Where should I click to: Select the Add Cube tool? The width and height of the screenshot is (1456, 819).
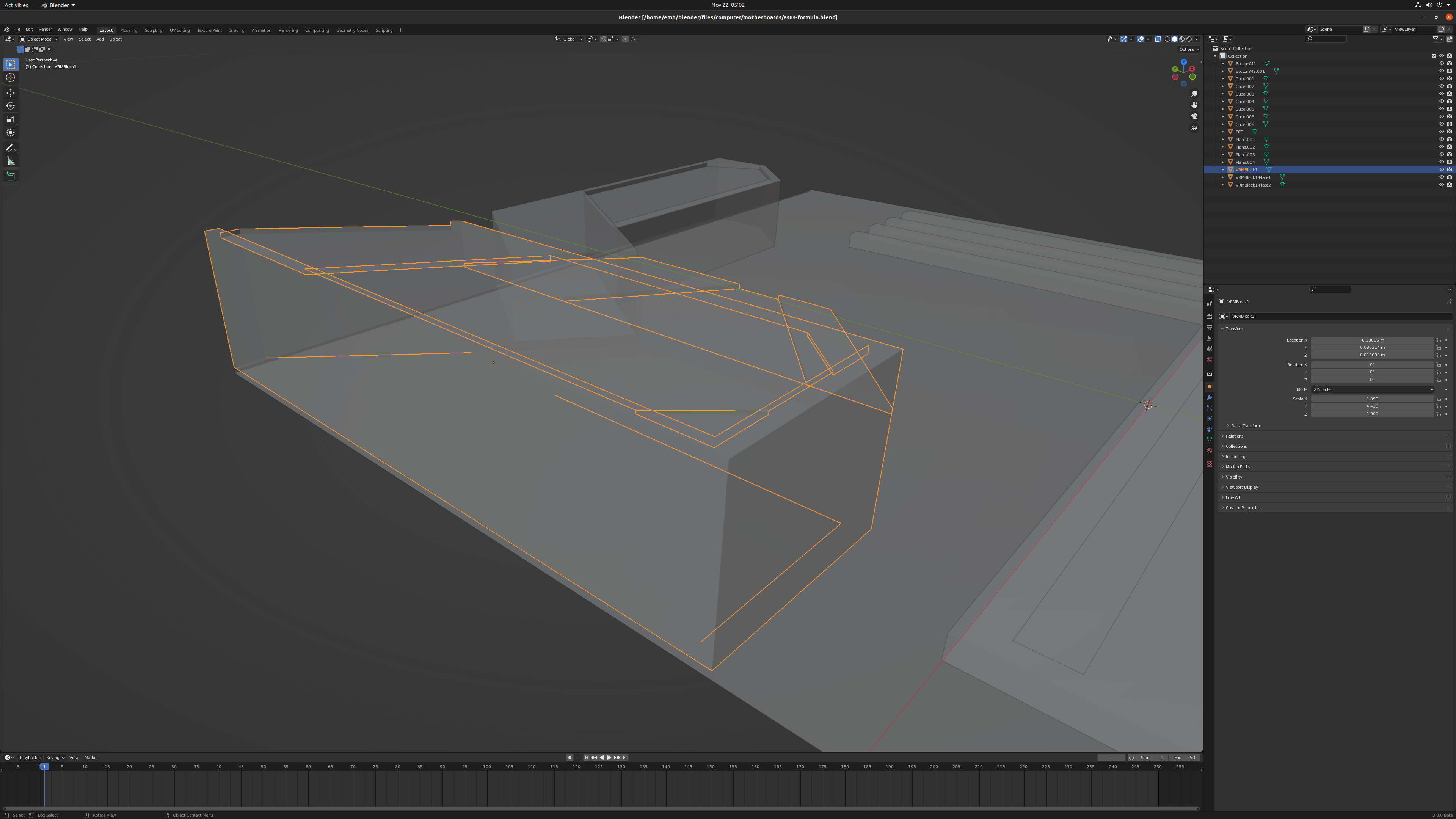[11, 176]
